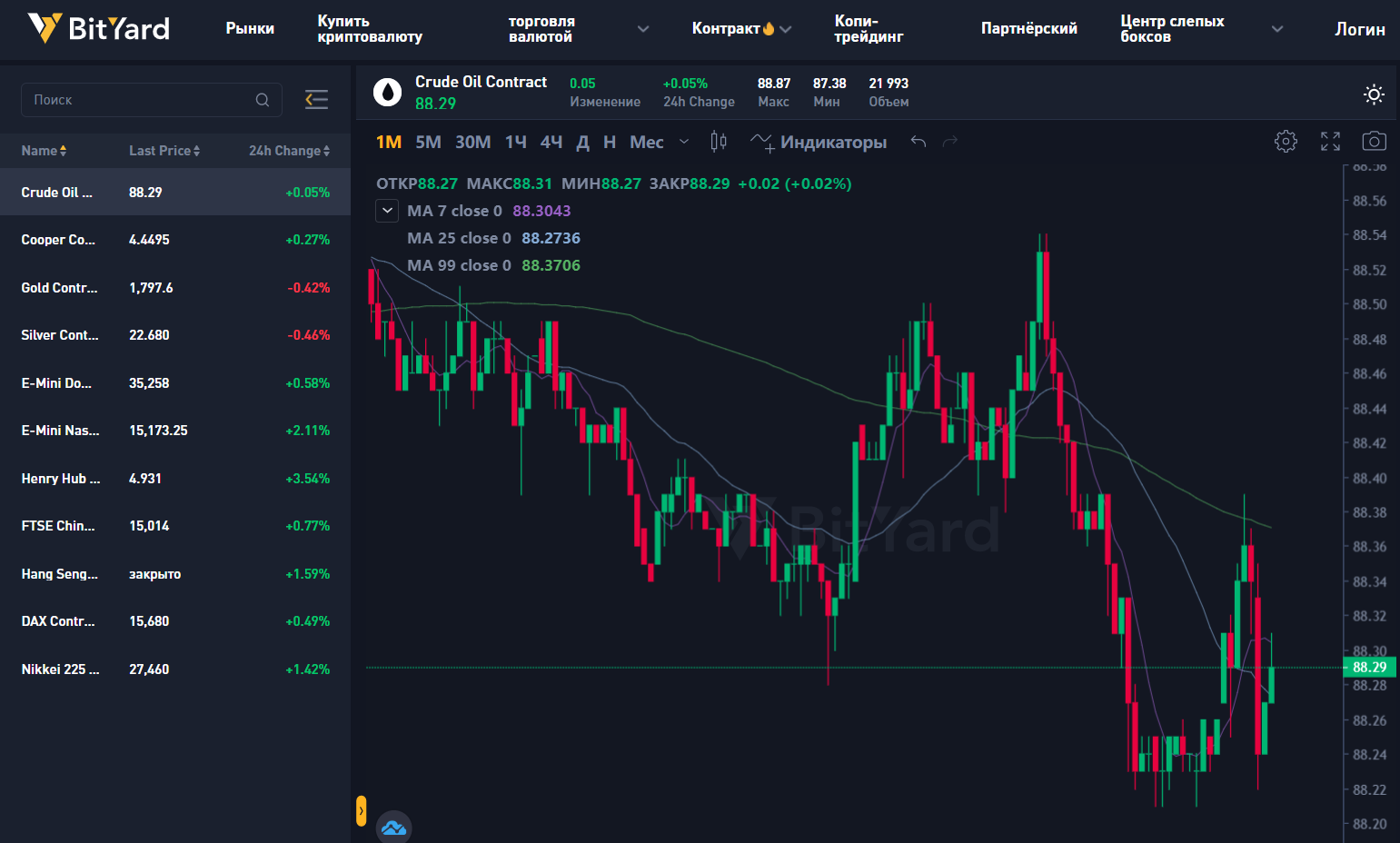The height and width of the screenshot is (843, 1400).
Task: Open chart settings gear icon
Action: coord(1286,141)
